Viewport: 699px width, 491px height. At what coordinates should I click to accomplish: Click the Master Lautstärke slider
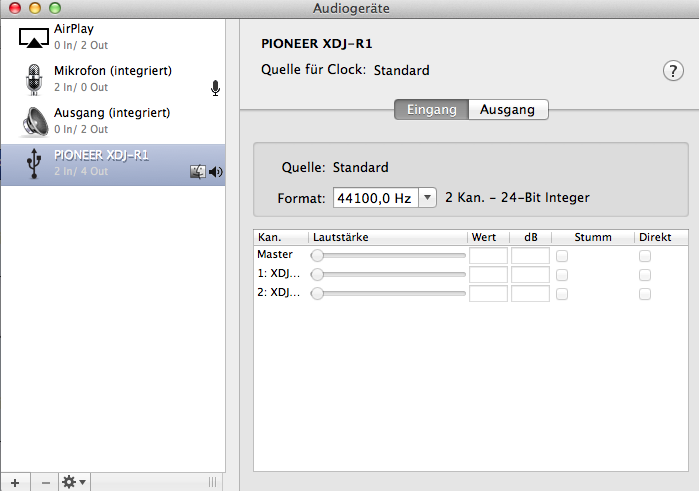pos(390,256)
